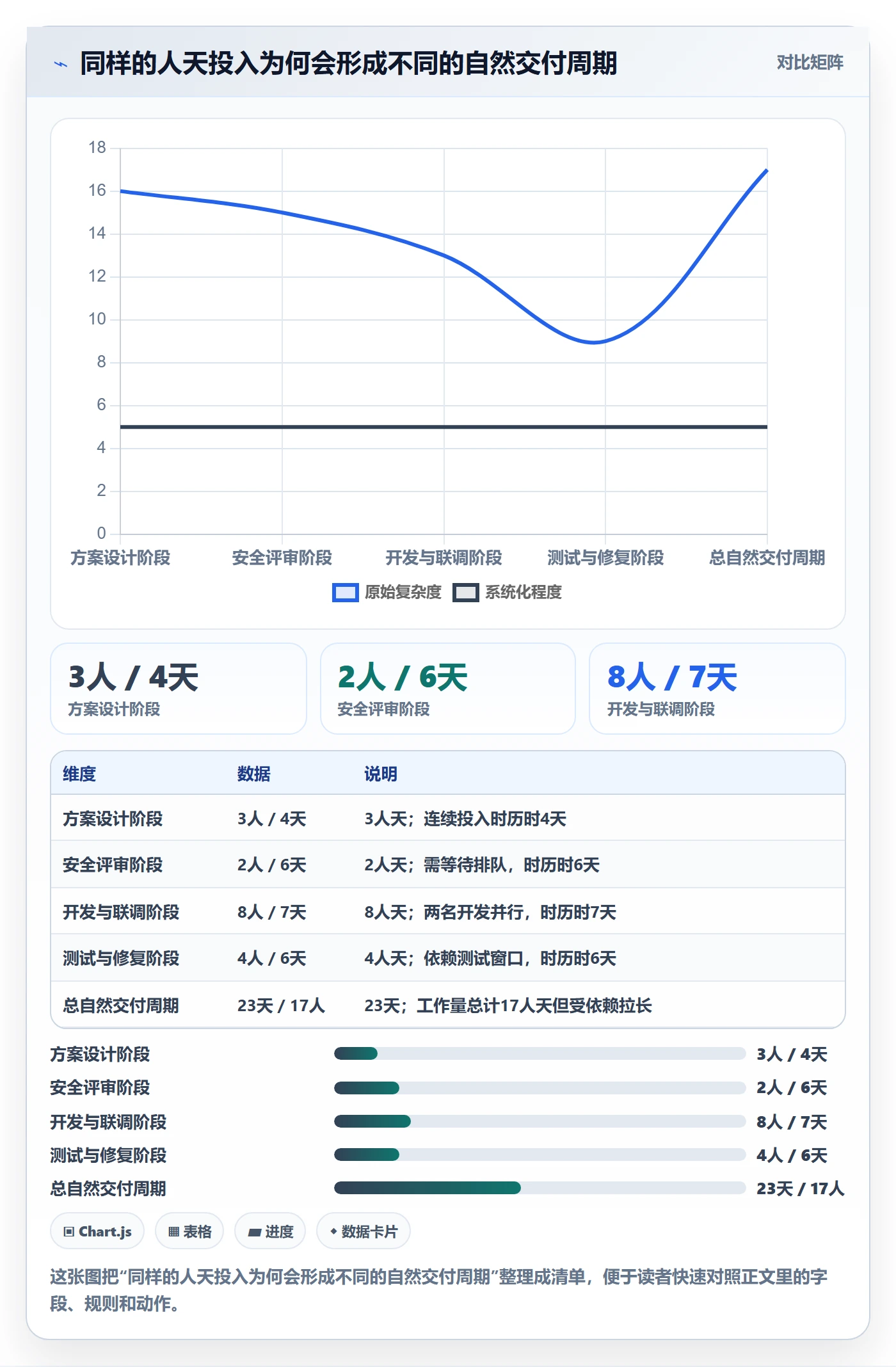The height and width of the screenshot is (1367, 896).
Task: Open the 3人 / 4天 方案设计阶段 card
Action: (179, 689)
